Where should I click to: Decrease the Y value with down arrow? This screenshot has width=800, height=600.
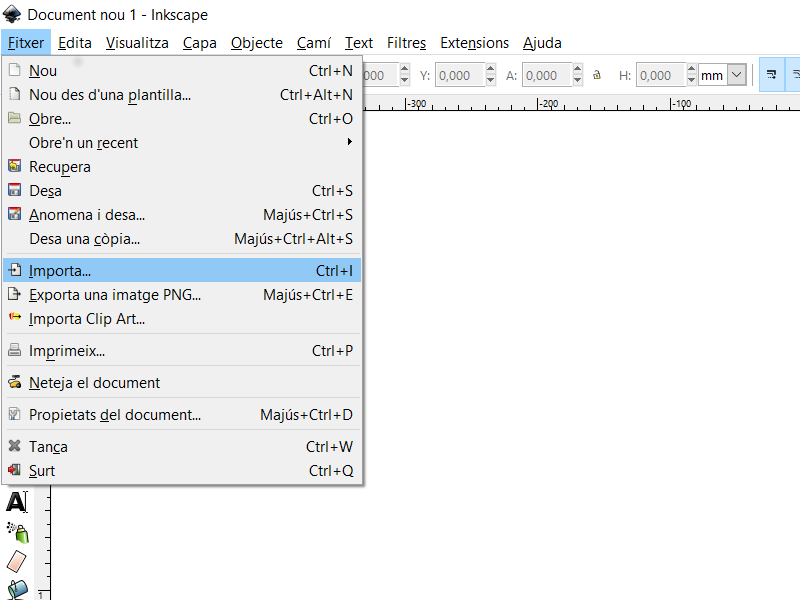click(490, 80)
